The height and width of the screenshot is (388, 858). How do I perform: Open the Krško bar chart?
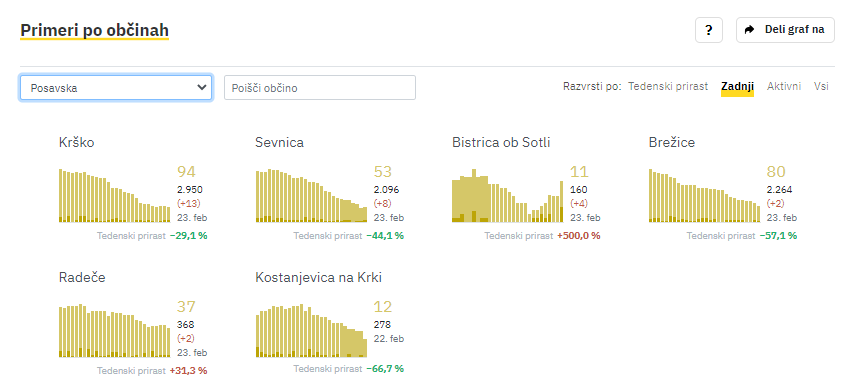[x=114, y=195]
